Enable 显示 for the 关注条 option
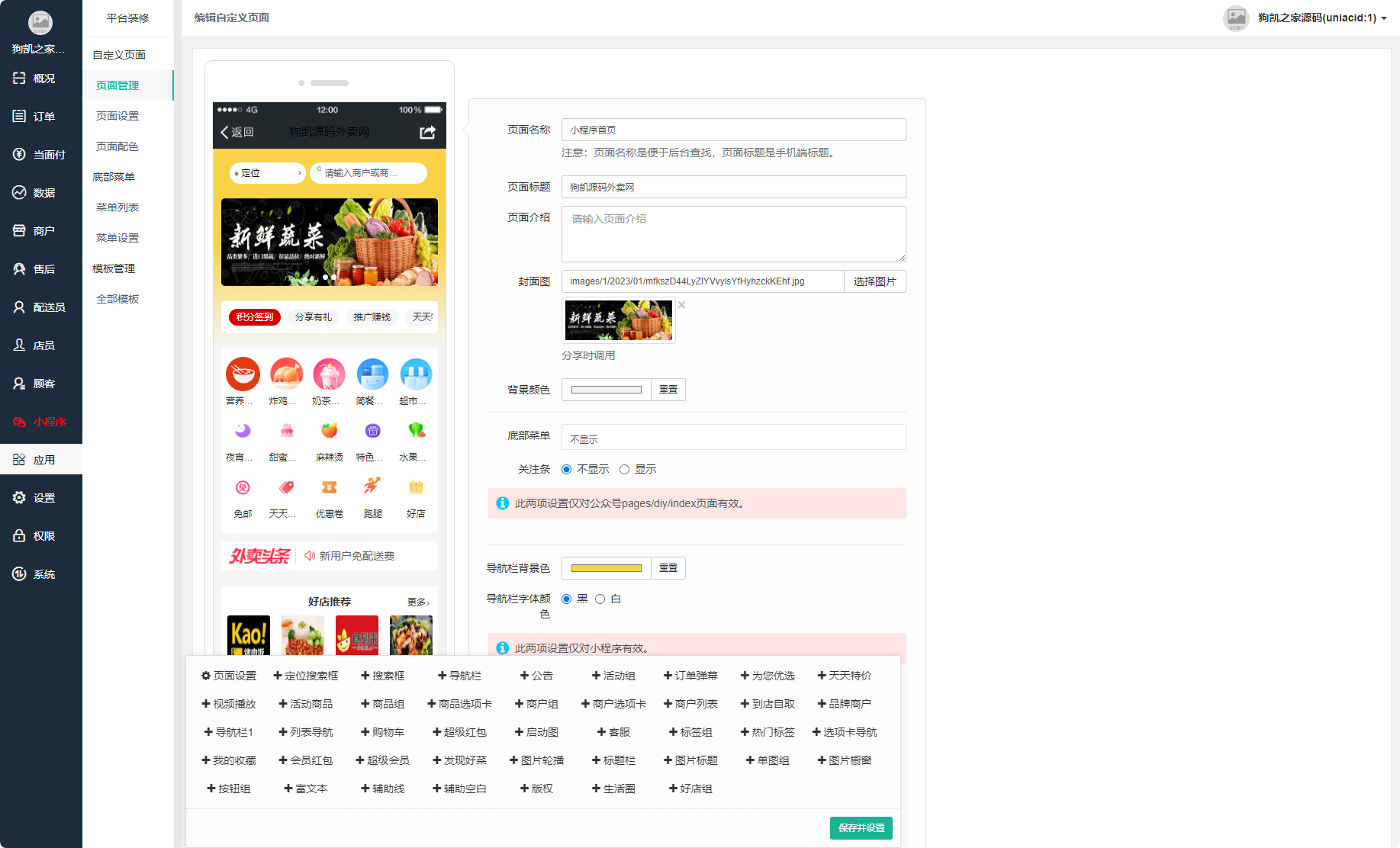 click(x=624, y=469)
